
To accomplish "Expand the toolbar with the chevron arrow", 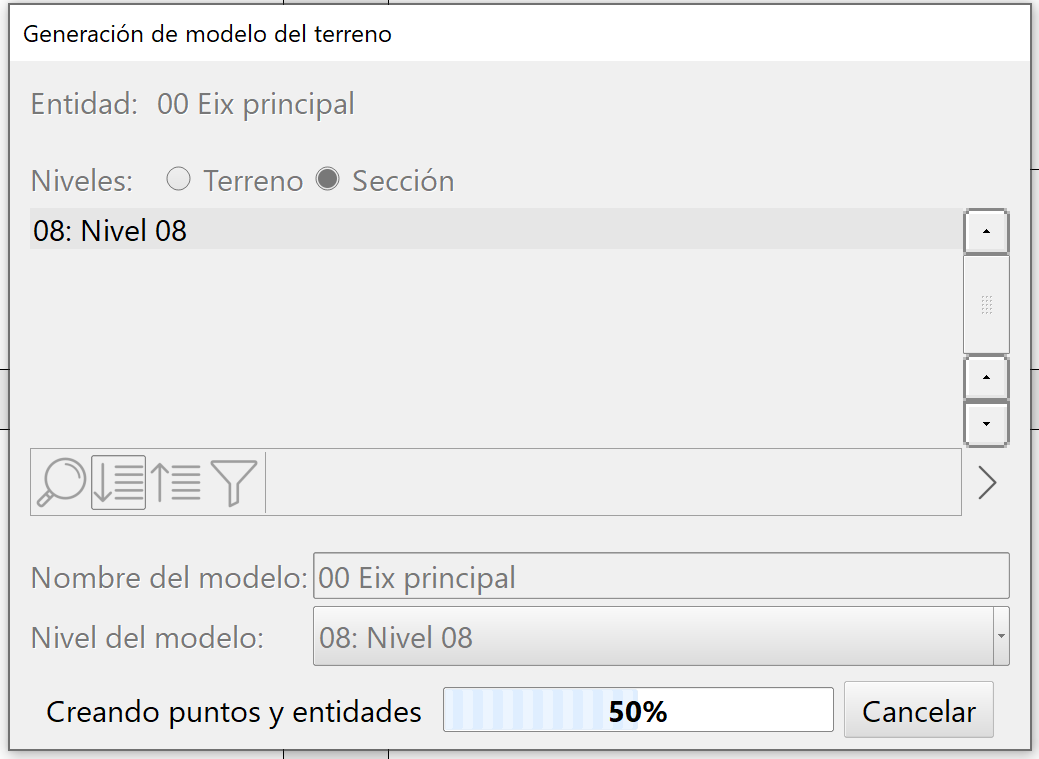I will 988,482.
